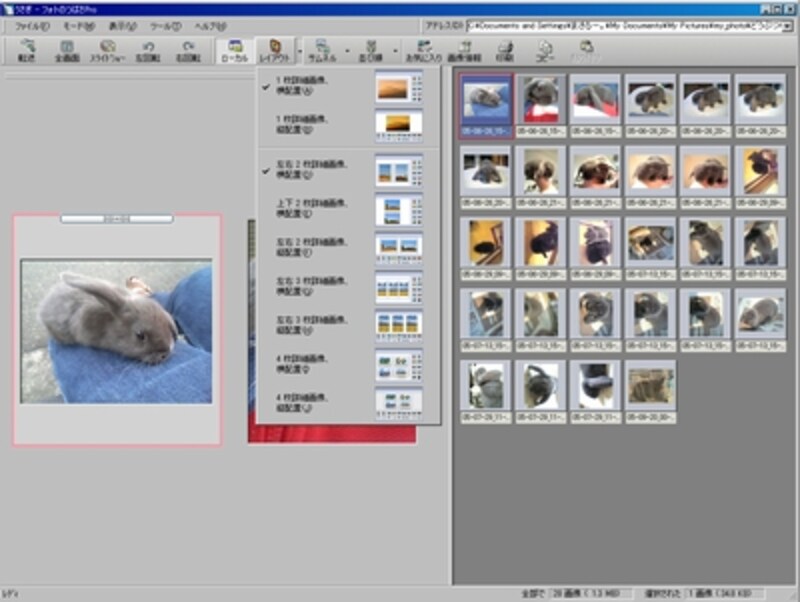The image size is (800, 602).
Task: Start the slideshow (スライドショー)
Action: [x=107, y=51]
